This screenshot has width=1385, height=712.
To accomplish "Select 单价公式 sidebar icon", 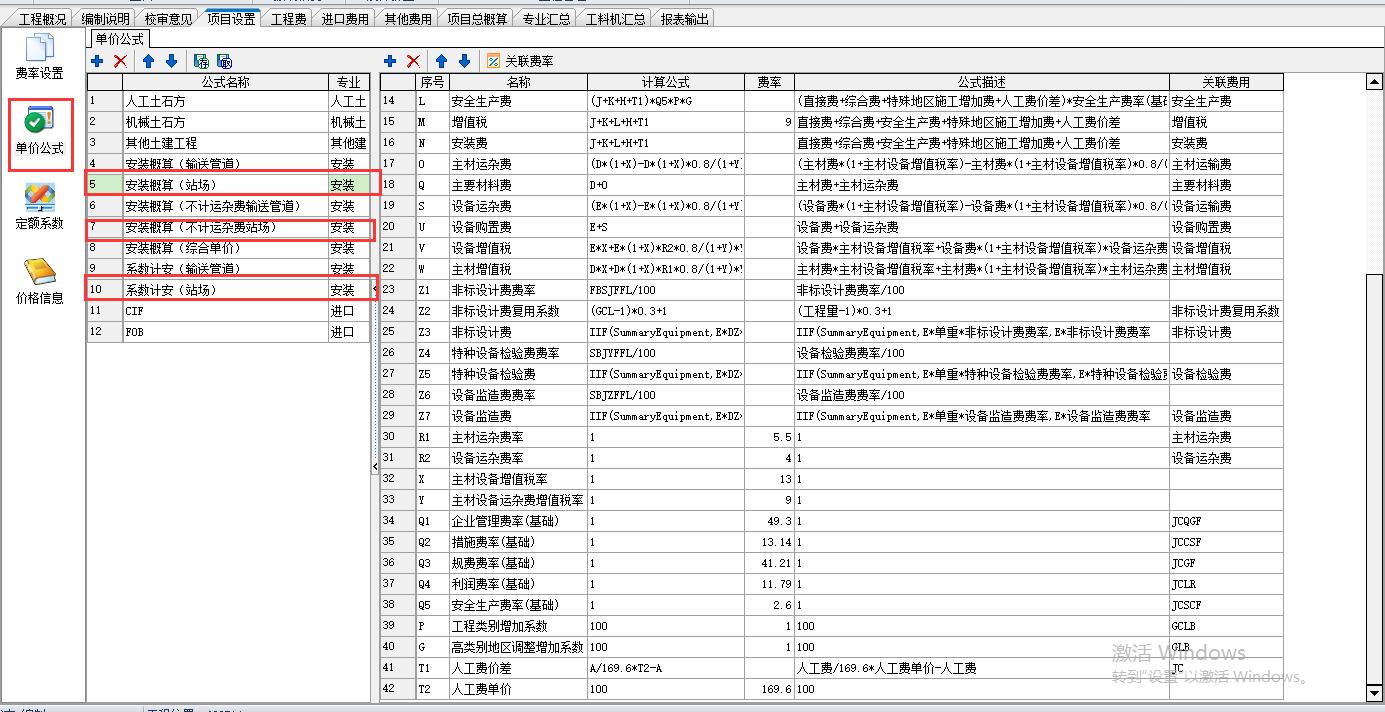I will pyautogui.click(x=40, y=133).
